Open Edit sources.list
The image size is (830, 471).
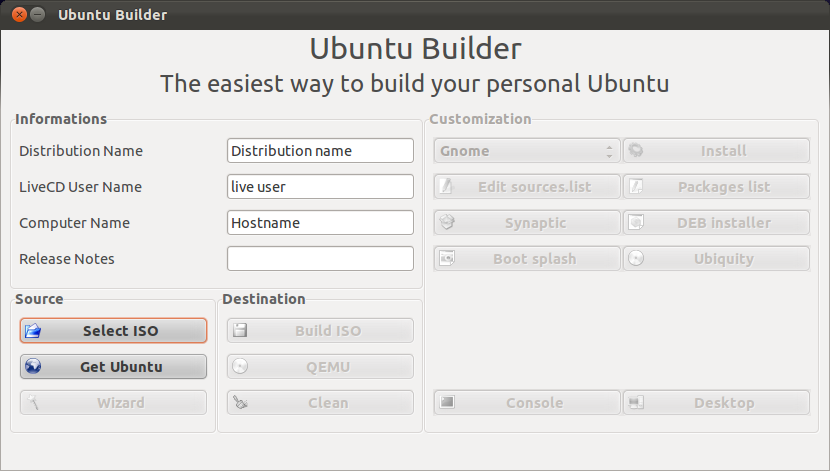(527, 187)
